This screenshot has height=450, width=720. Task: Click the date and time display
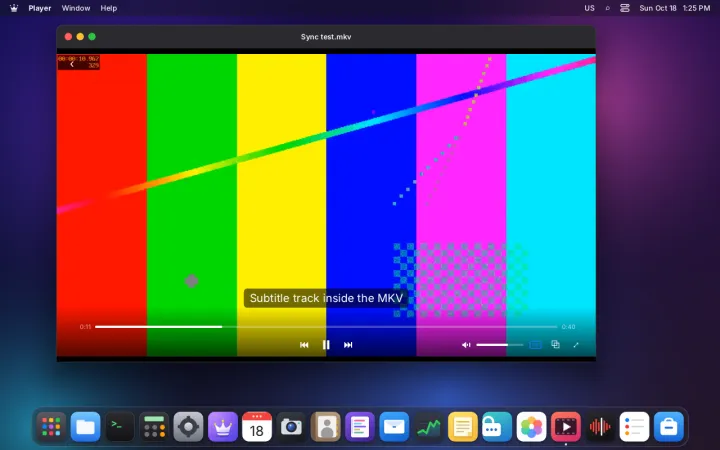point(675,8)
